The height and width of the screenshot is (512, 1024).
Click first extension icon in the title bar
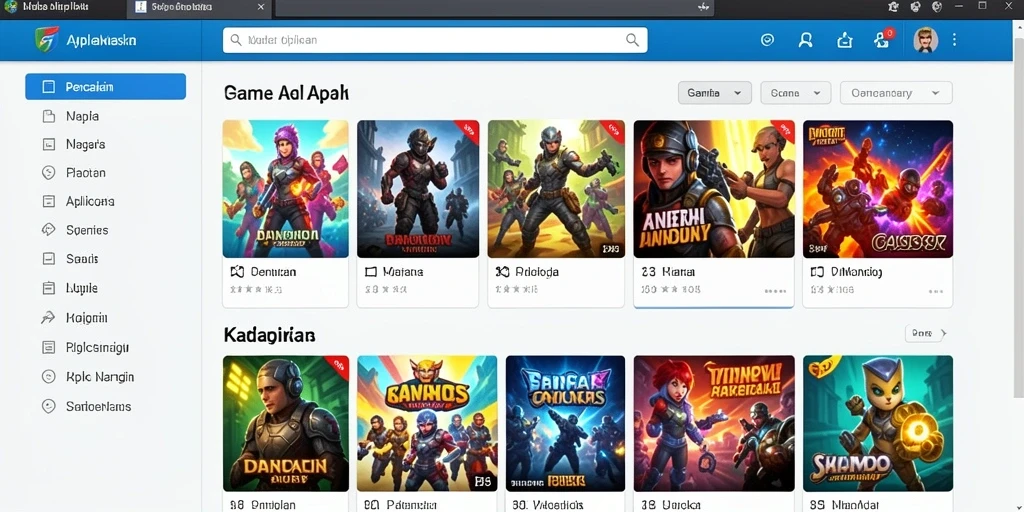tap(894, 7)
